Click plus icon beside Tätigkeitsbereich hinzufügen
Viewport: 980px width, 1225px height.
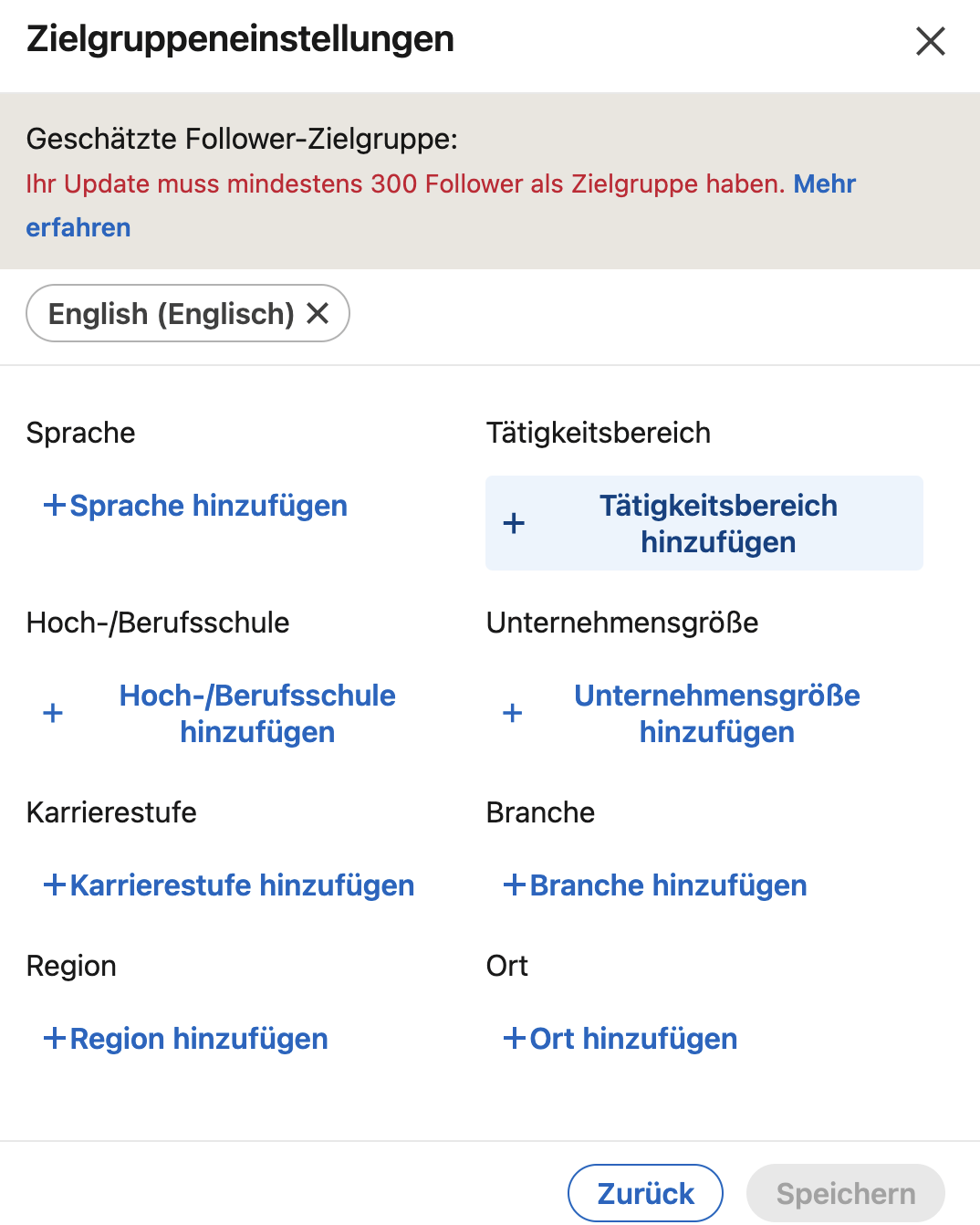tap(514, 523)
